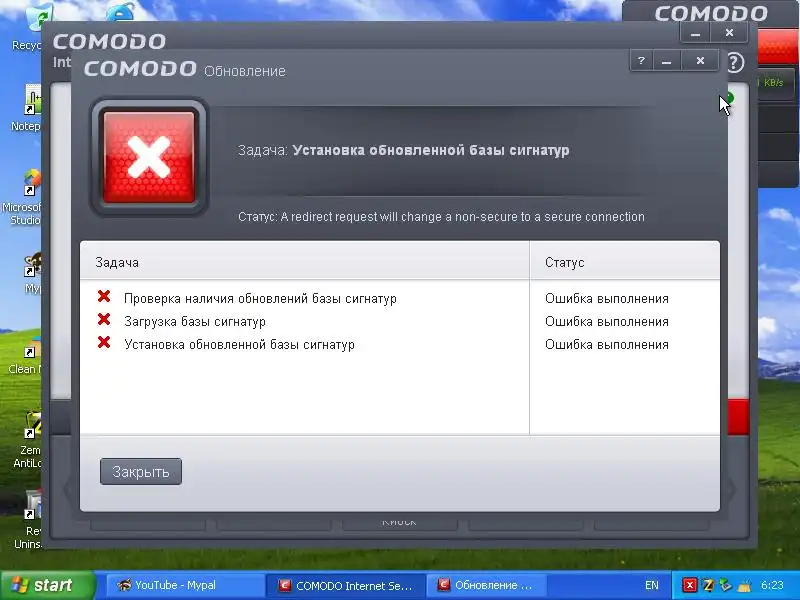Screen dimensions: 800x600
Task: Click red X beside Установка обновленной базы сигнатур row
Action: click(104, 342)
